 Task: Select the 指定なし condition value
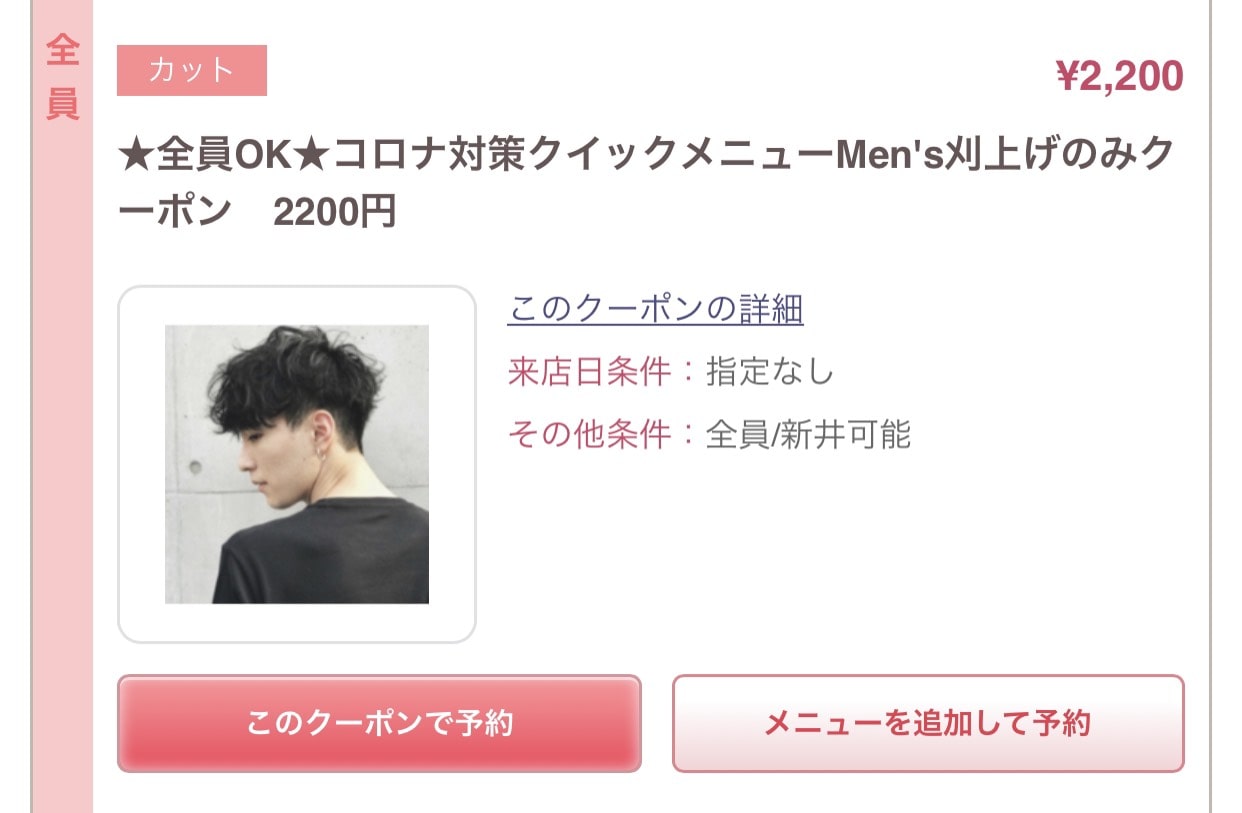(x=770, y=372)
